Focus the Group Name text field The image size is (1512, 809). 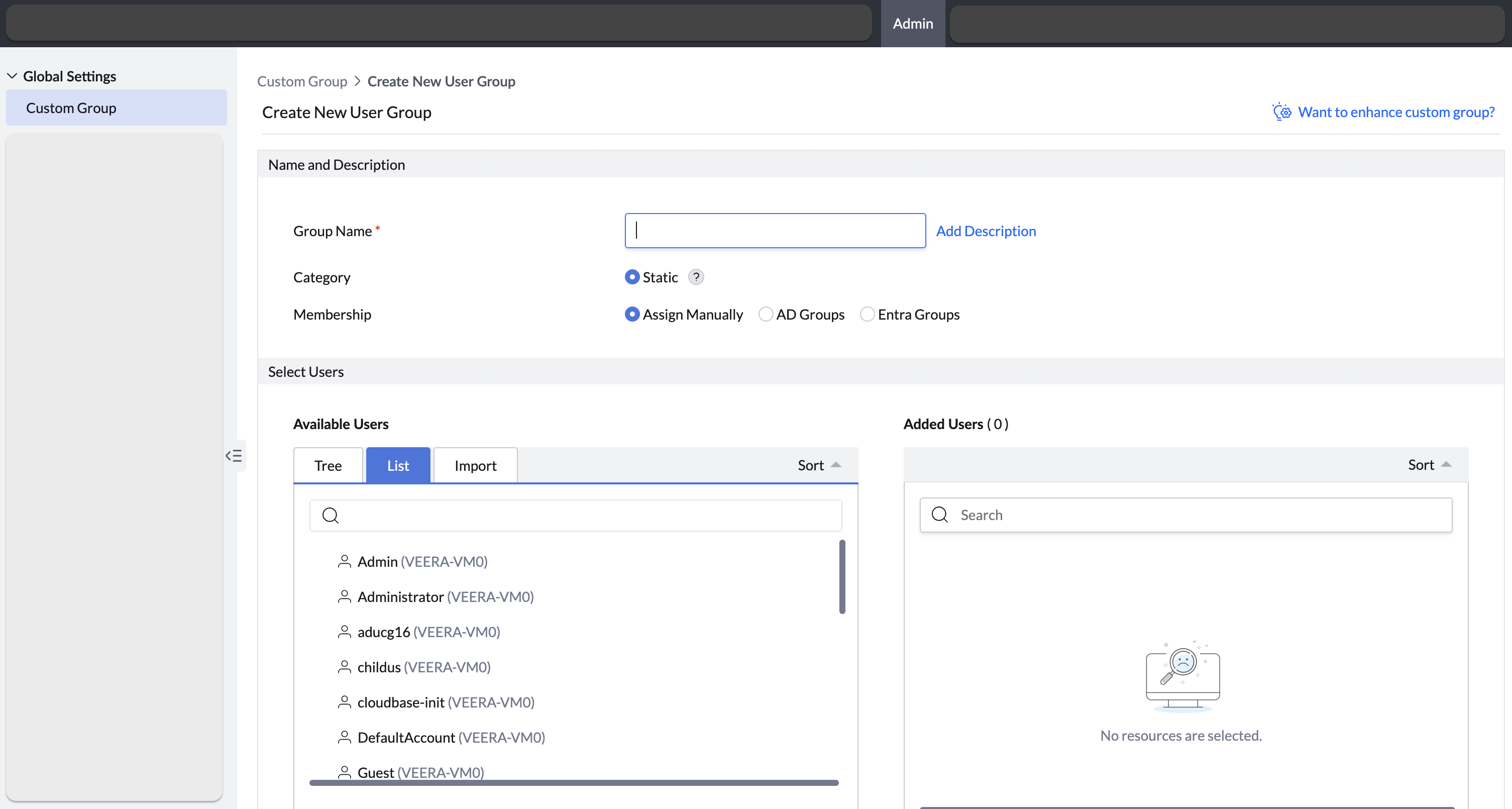pyautogui.click(x=775, y=231)
